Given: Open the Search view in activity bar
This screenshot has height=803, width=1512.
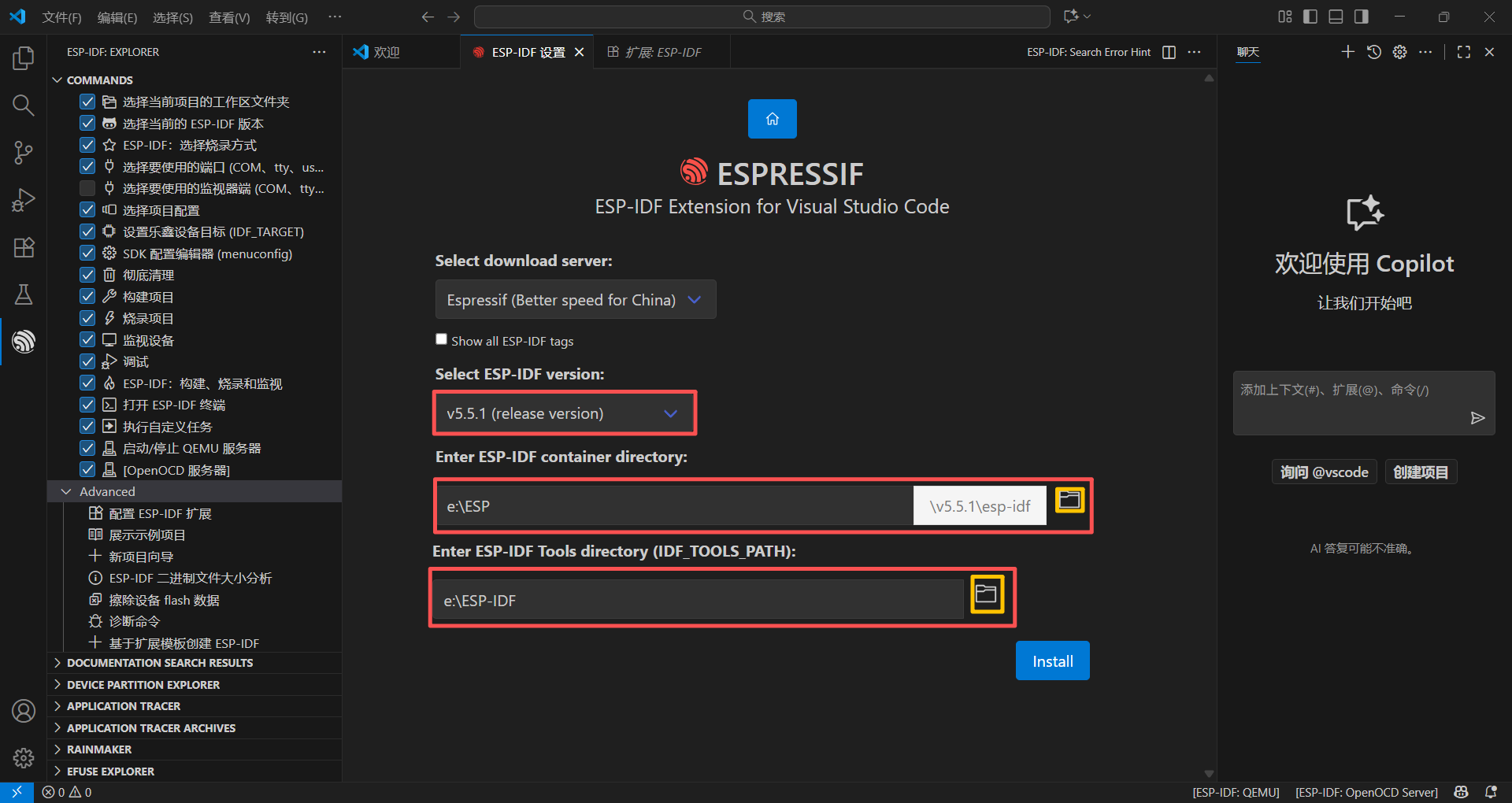Looking at the screenshot, I should pos(24,105).
